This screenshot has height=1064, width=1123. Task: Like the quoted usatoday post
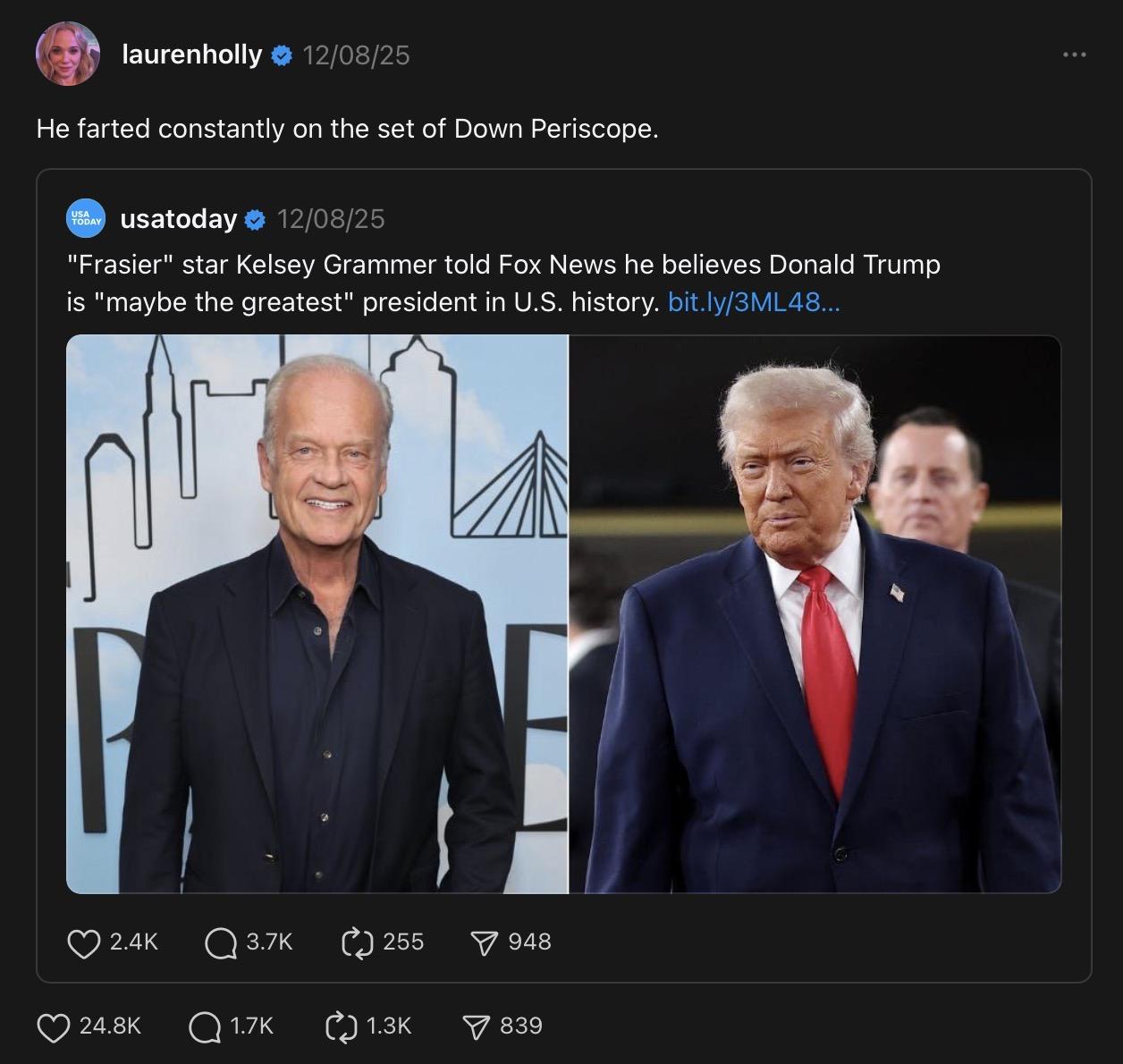(84, 942)
